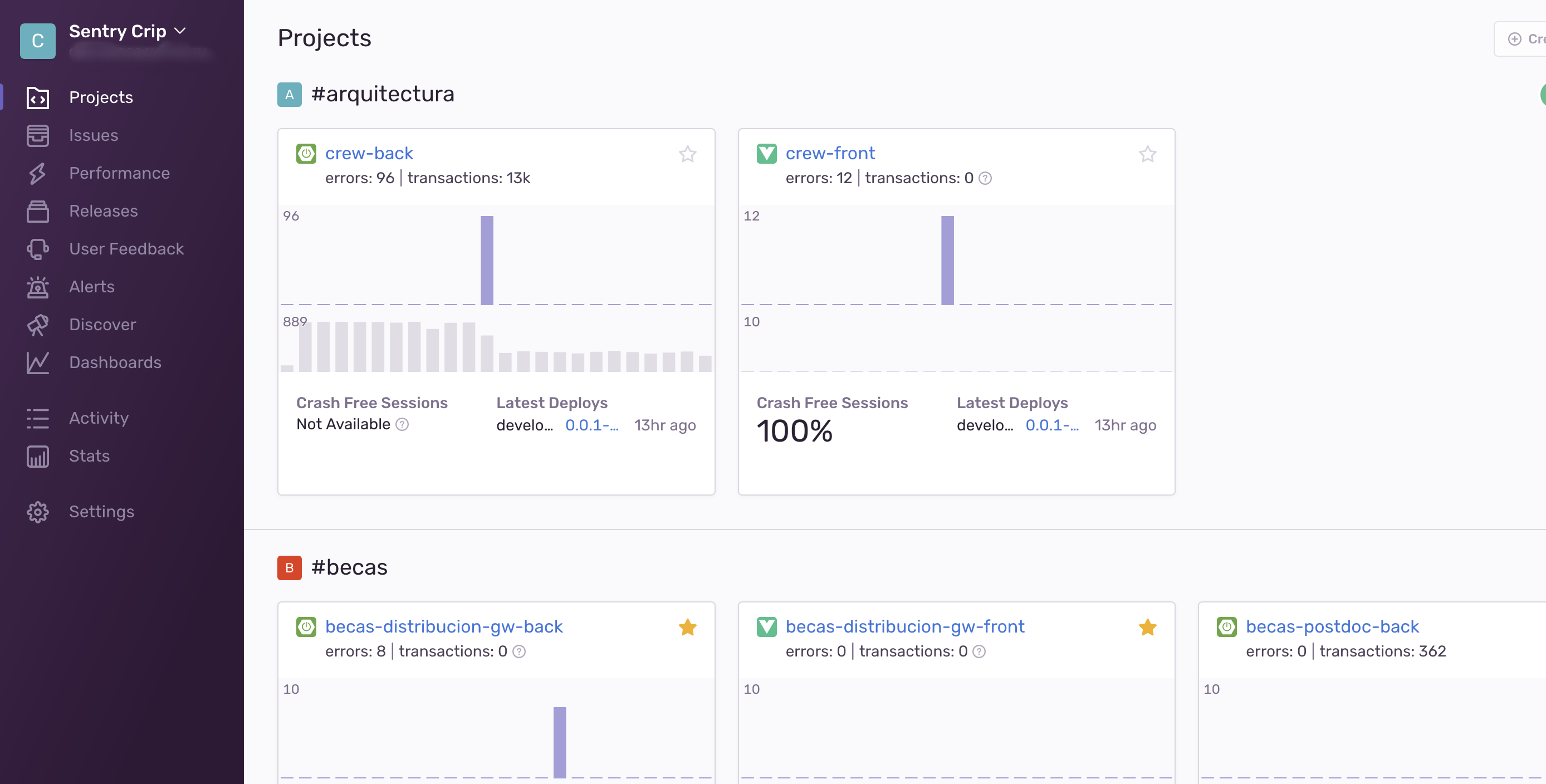Image resolution: width=1546 pixels, height=784 pixels.
Task: Click the Activity list icon
Action: coord(37,418)
